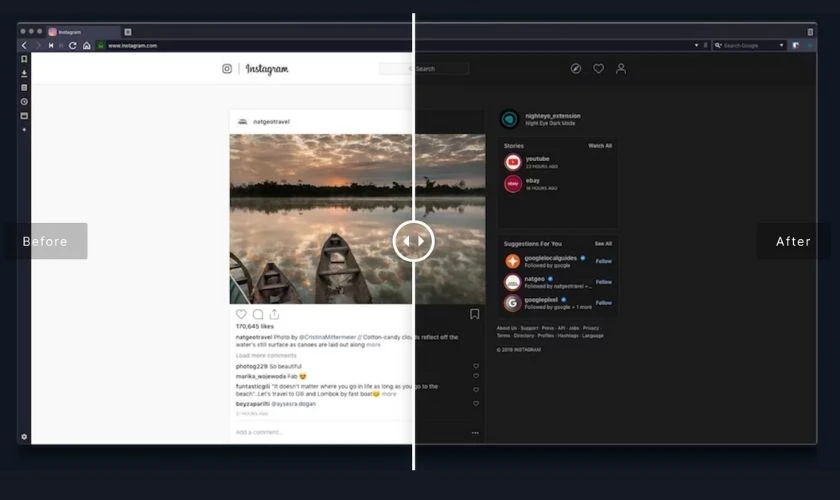Open the Activity heart icon in the header

point(598,69)
